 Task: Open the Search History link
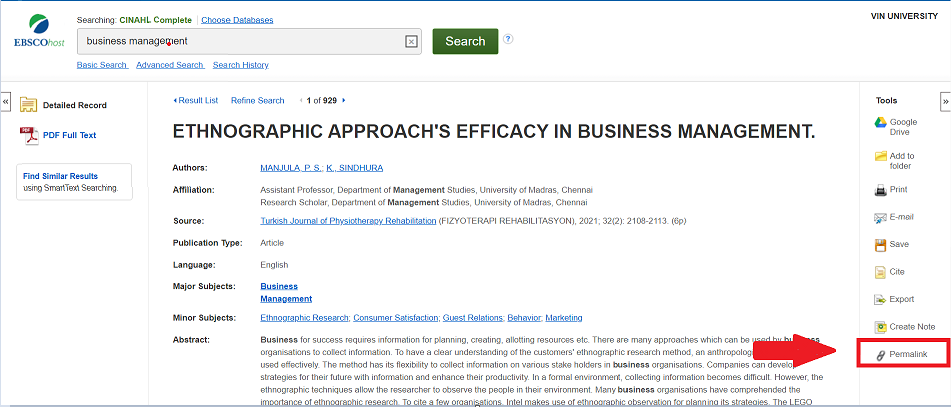point(240,65)
